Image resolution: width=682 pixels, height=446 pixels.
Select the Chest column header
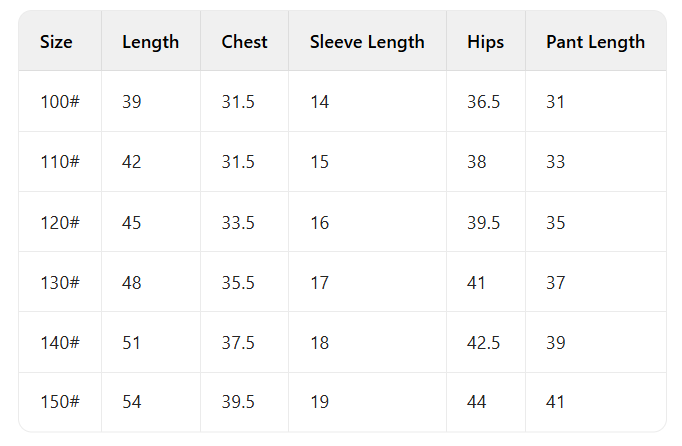pos(245,42)
